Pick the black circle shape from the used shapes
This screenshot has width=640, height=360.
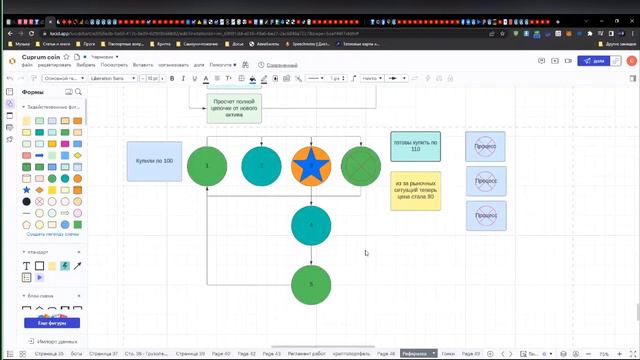[26, 202]
